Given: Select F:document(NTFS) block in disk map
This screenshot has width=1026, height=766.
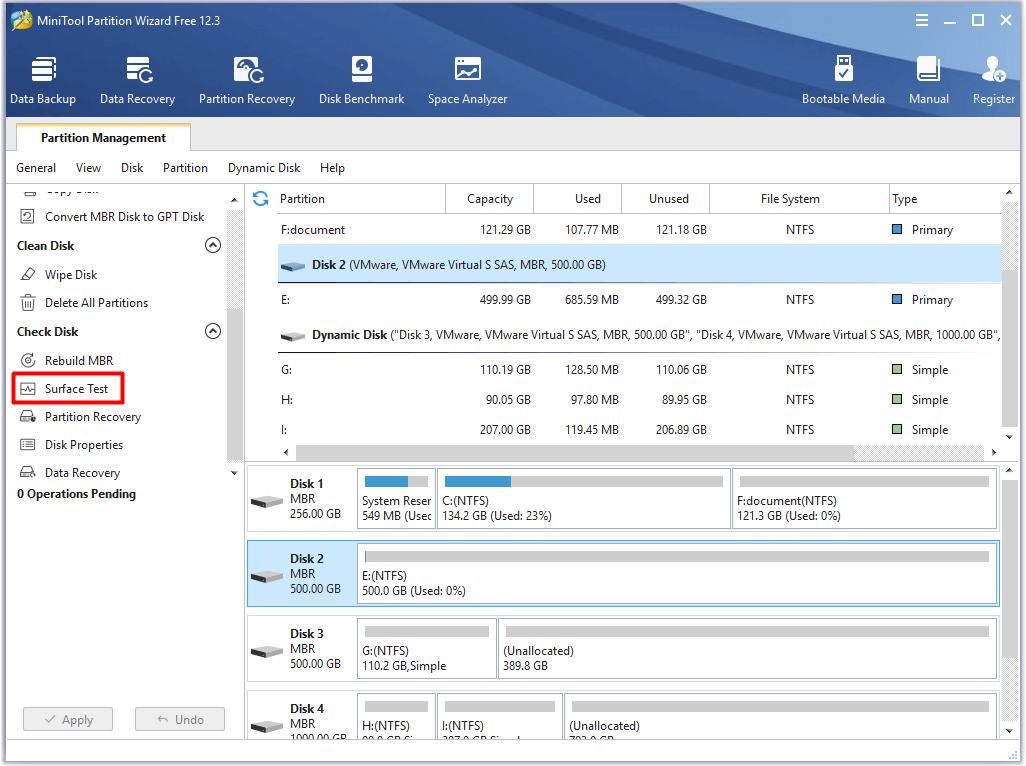Looking at the screenshot, I should pyautogui.click(x=864, y=498).
